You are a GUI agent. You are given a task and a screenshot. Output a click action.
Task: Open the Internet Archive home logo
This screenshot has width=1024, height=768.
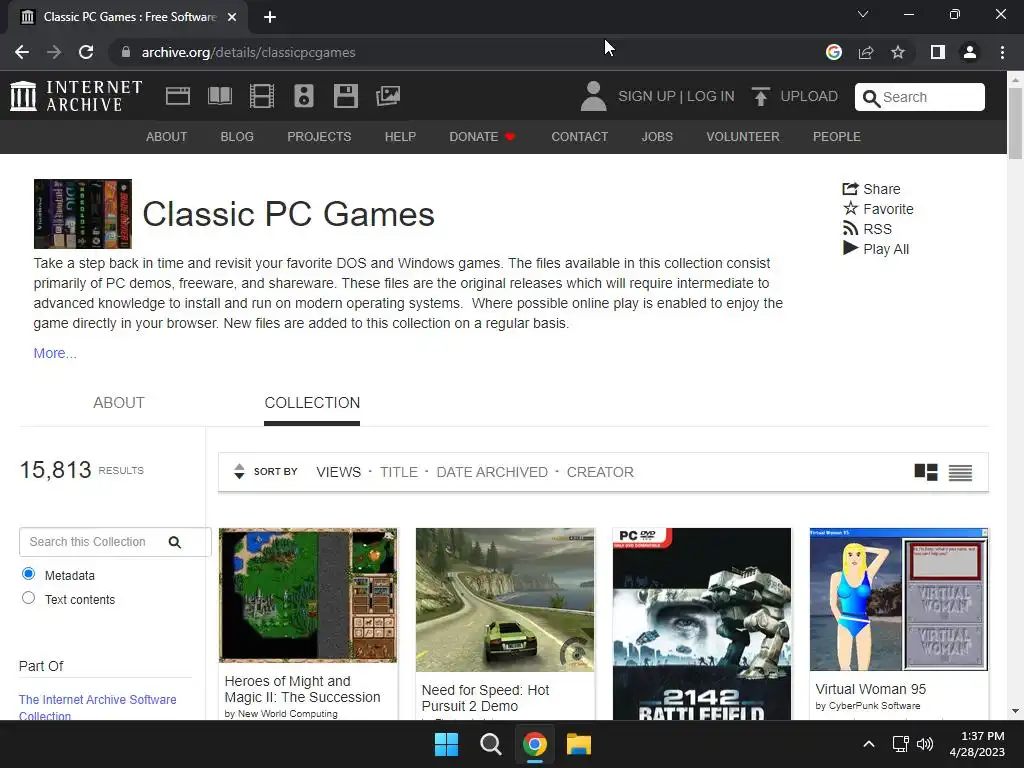coord(76,96)
